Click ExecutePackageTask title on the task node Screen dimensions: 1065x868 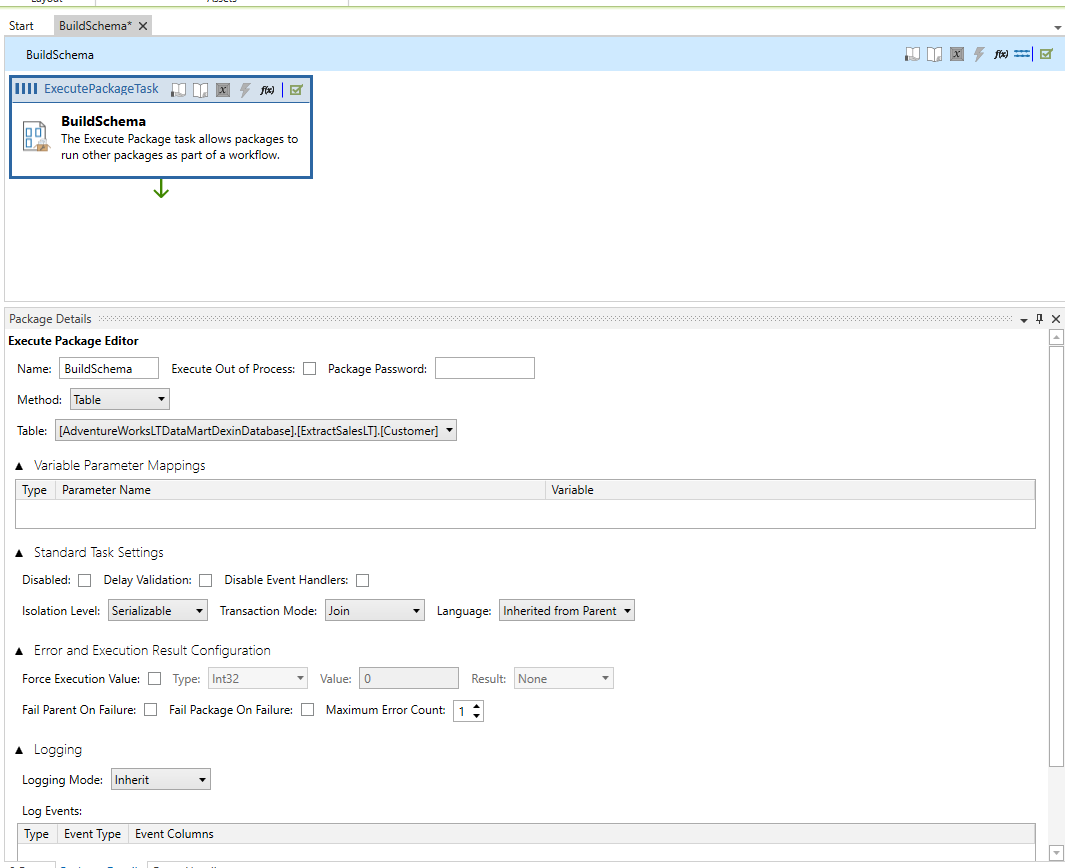click(x=101, y=88)
